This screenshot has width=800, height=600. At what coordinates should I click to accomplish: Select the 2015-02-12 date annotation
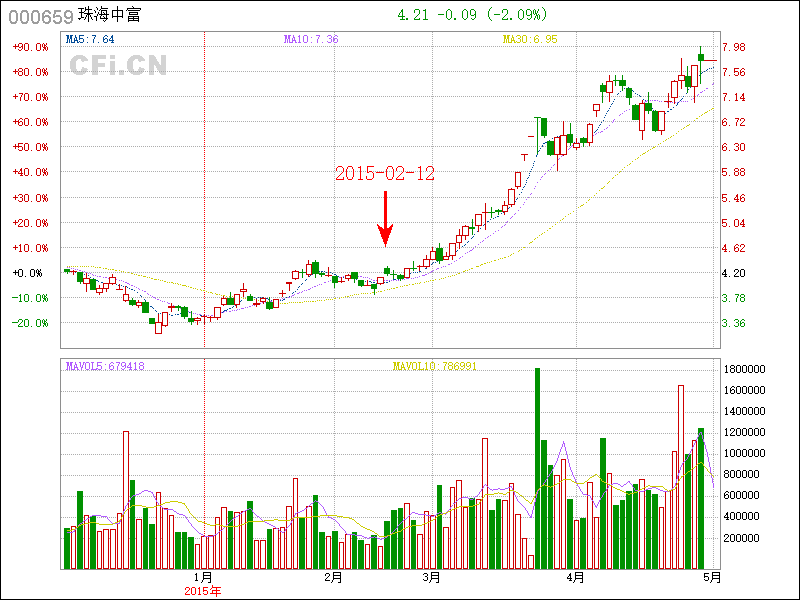tap(385, 174)
